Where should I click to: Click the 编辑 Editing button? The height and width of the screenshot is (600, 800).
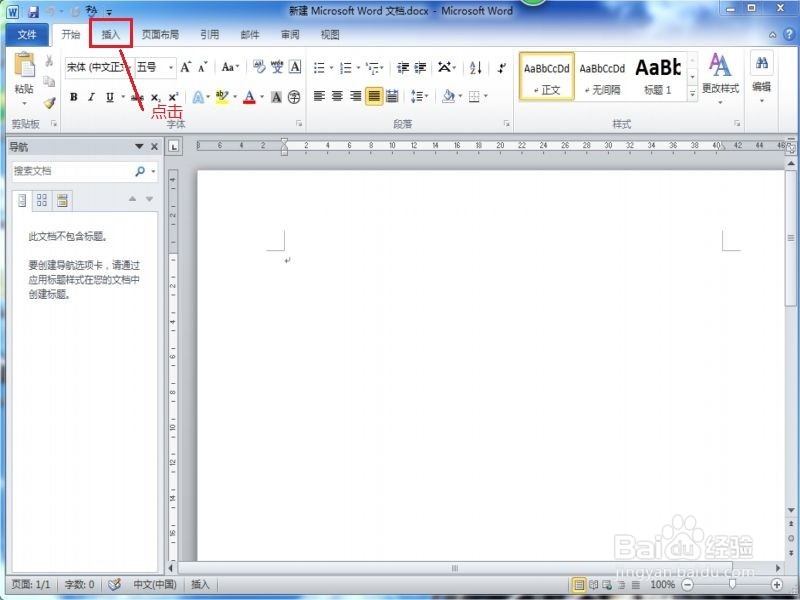(762, 78)
